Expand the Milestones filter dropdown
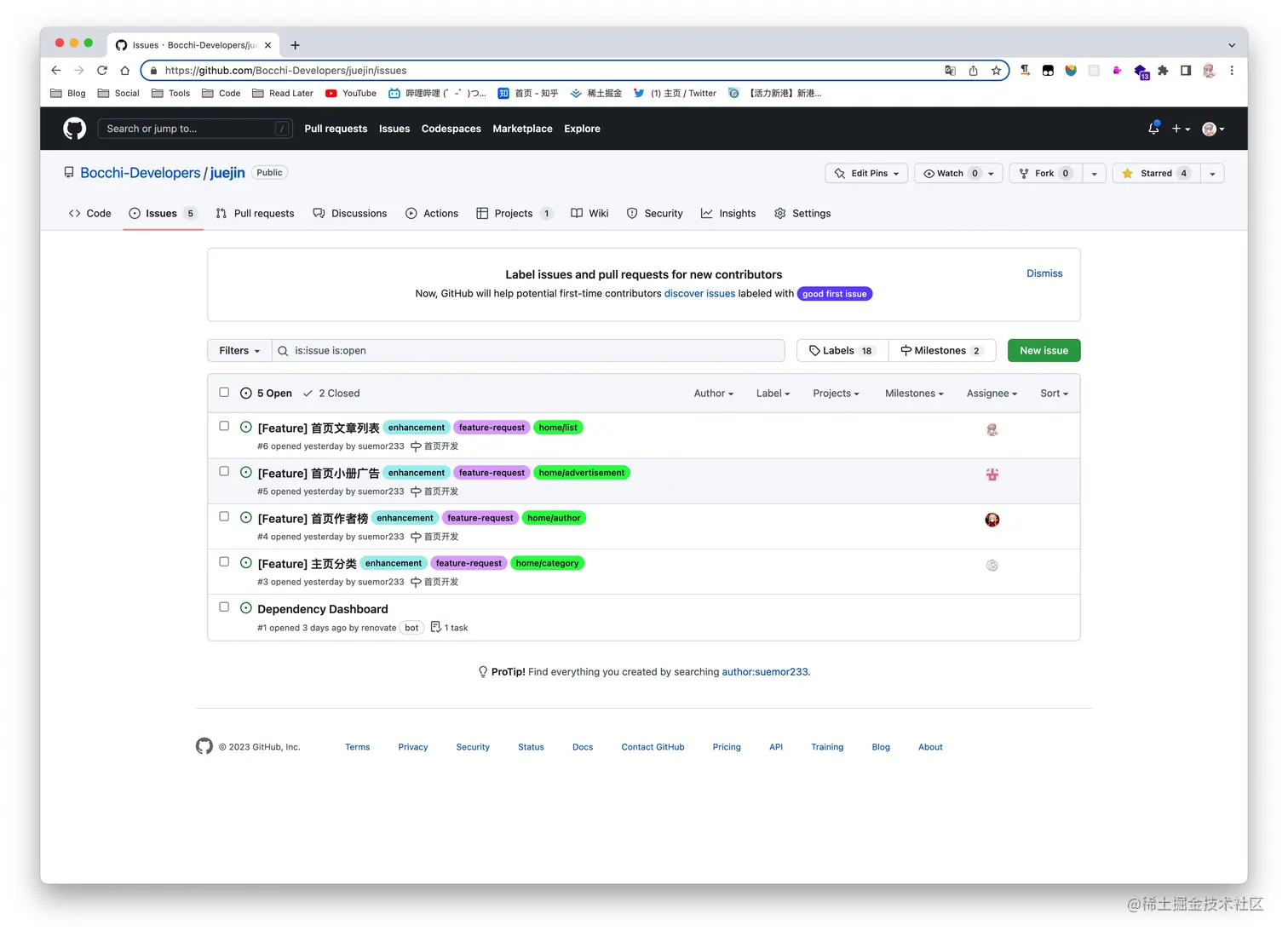 pos(914,394)
